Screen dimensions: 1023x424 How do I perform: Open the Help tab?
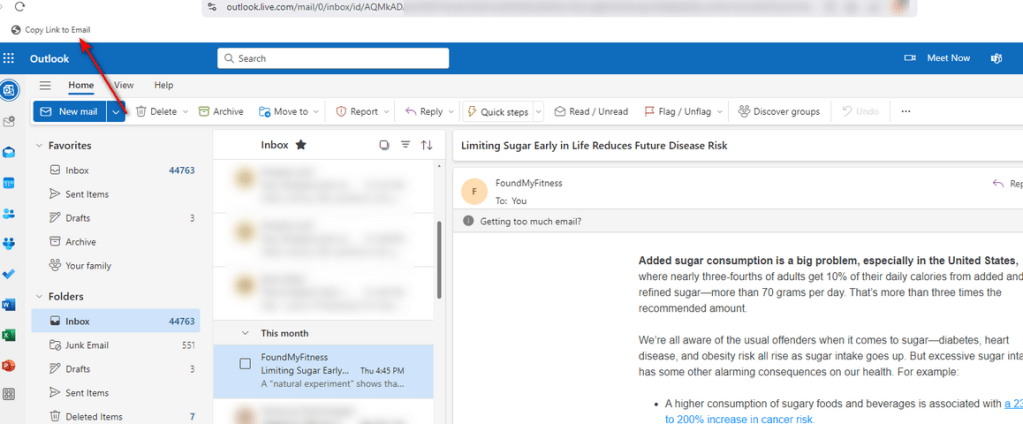pyautogui.click(x=163, y=86)
